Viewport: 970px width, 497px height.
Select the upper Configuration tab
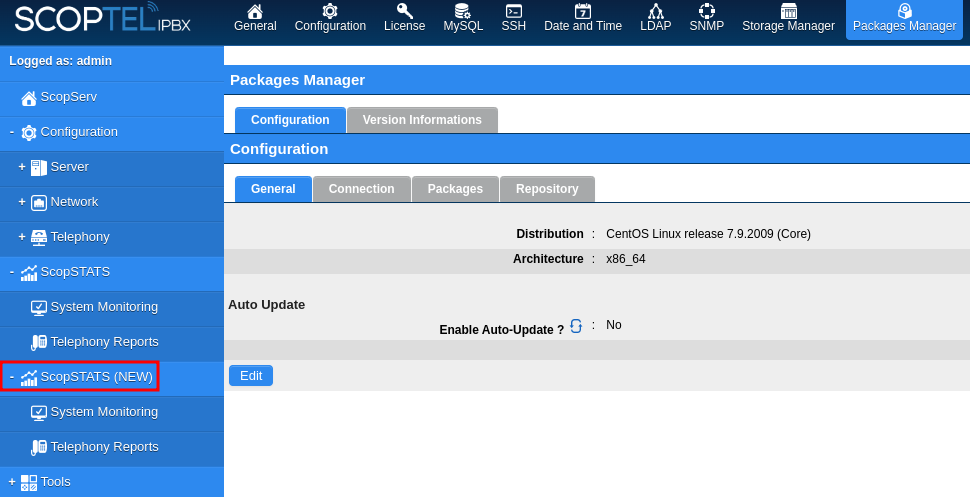290,120
